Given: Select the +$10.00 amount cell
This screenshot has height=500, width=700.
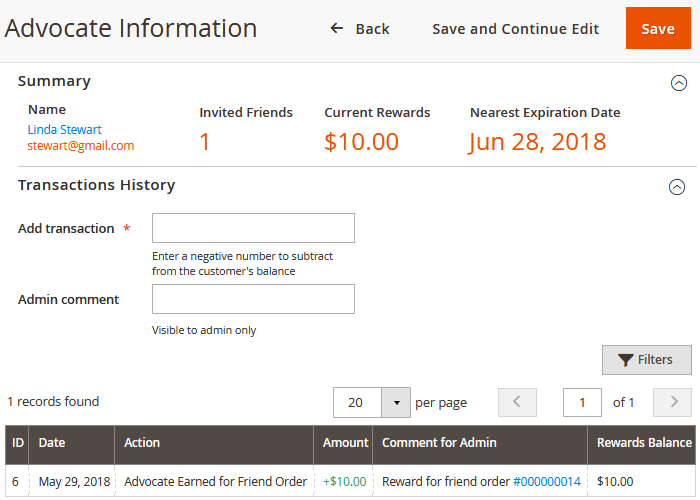Looking at the screenshot, I should point(345,482).
